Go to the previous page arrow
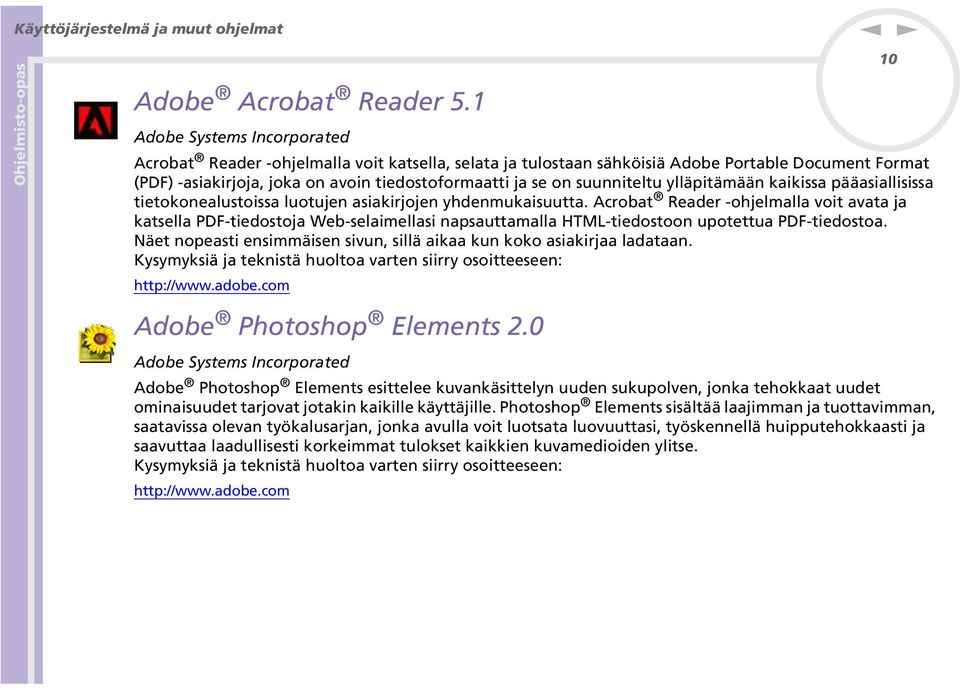 pyautogui.click(x=870, y=29)
